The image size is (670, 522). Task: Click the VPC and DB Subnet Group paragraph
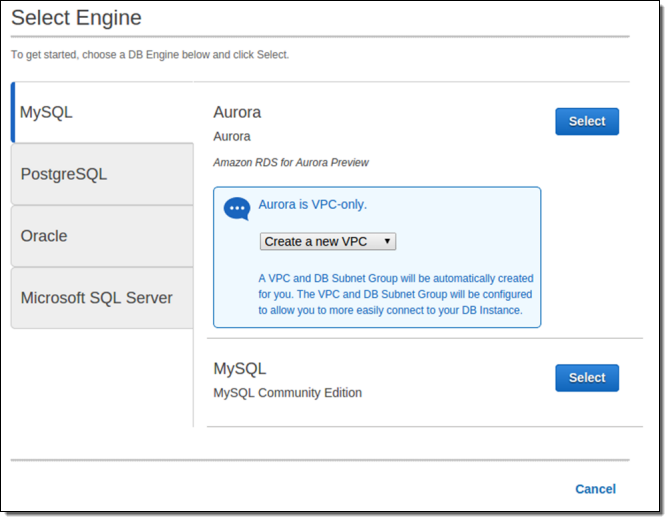tap(396, 294)
